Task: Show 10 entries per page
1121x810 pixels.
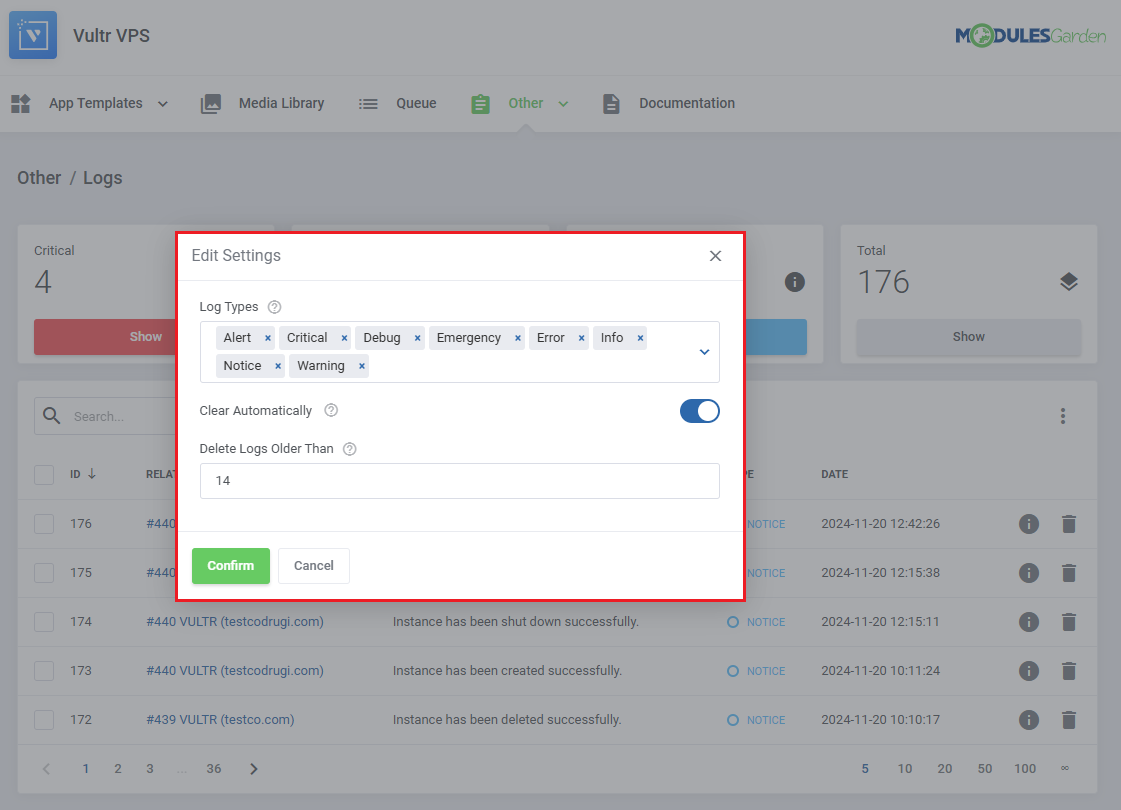Action: (905, 769)
